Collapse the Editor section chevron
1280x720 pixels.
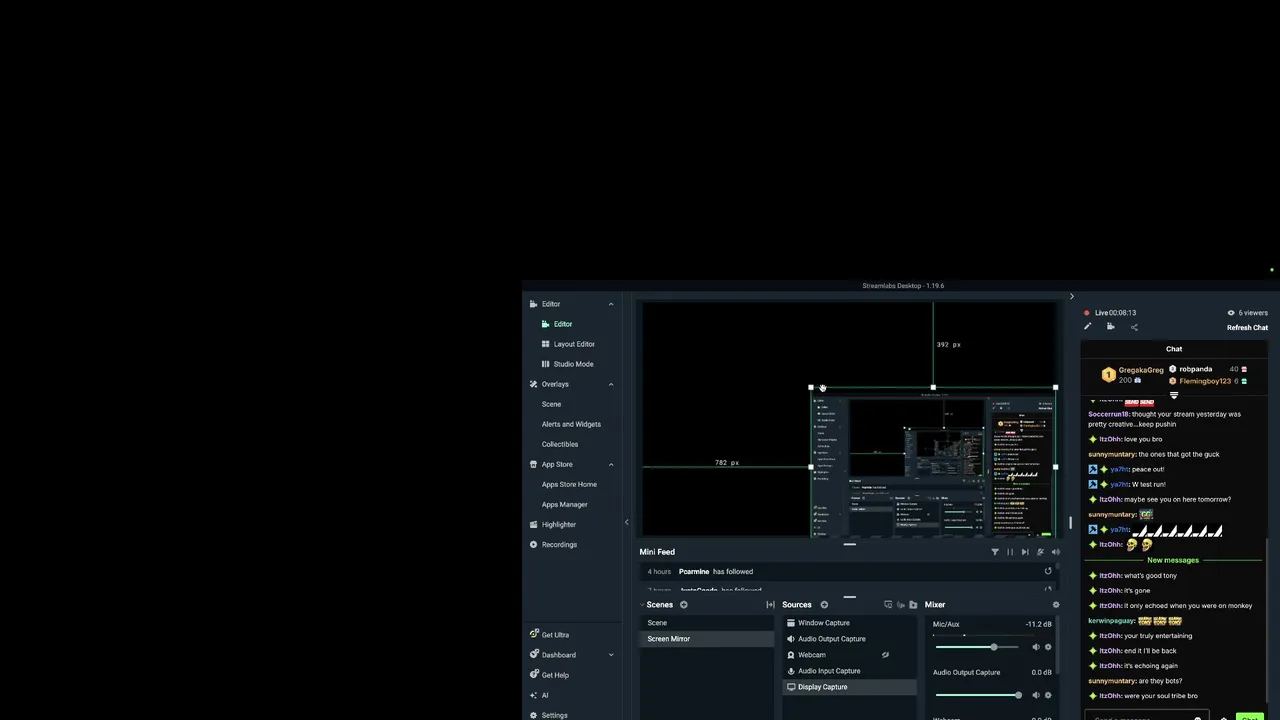(611, 304)
